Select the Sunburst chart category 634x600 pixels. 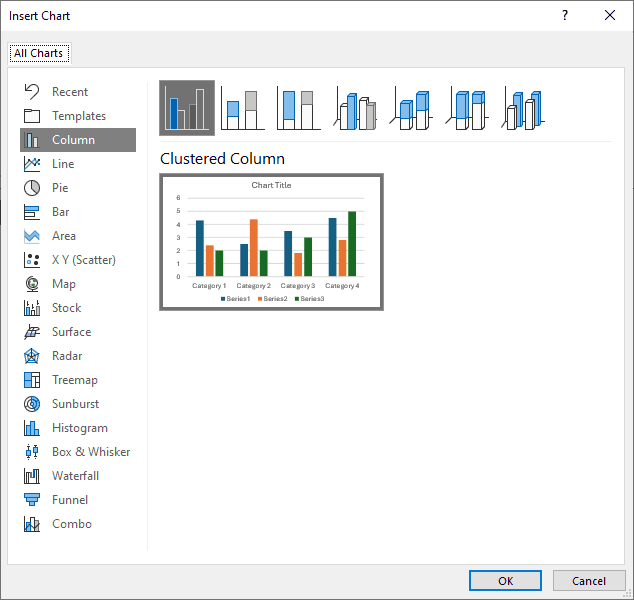(75, 404)
